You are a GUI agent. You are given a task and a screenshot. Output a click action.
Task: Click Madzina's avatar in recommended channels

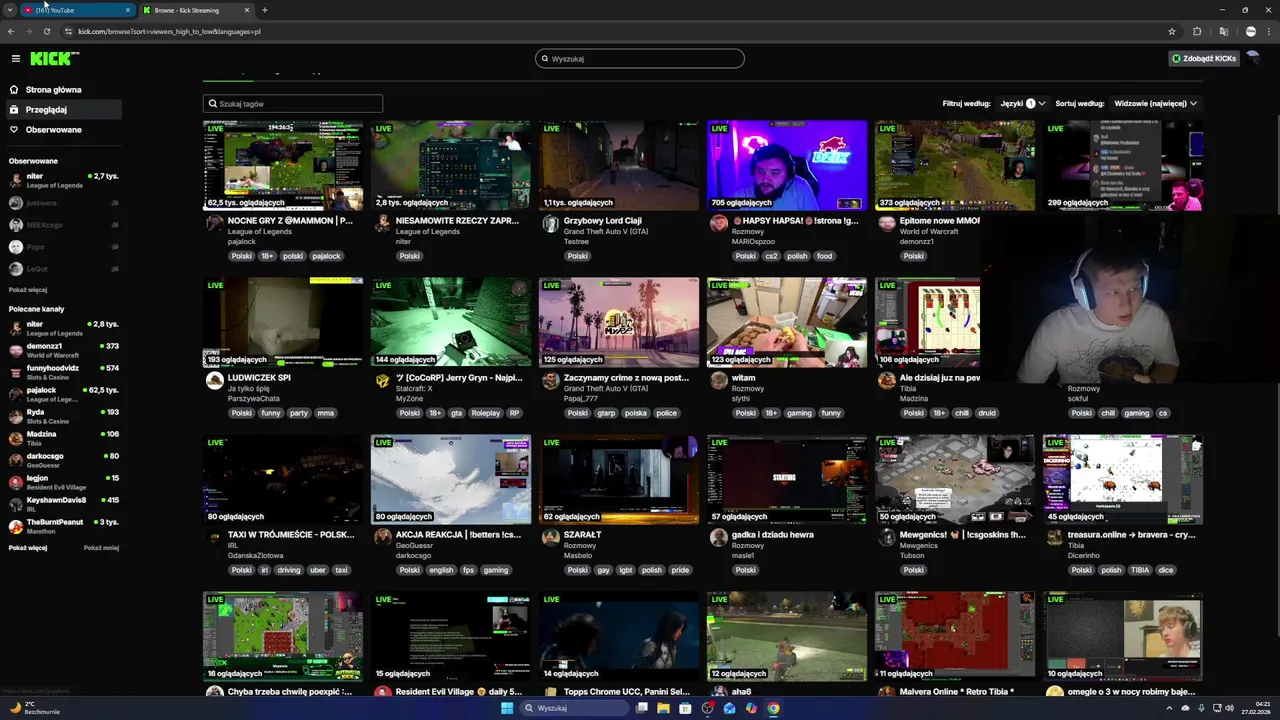[16, 438]
